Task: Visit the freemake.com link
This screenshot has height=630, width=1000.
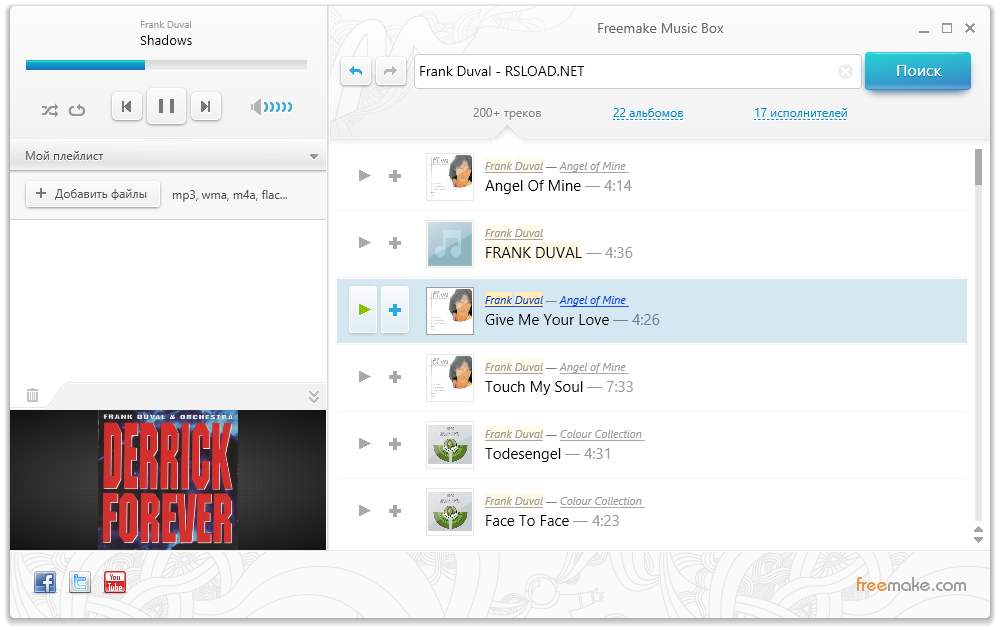Action: pyautogui.click(x=911, y=585)
